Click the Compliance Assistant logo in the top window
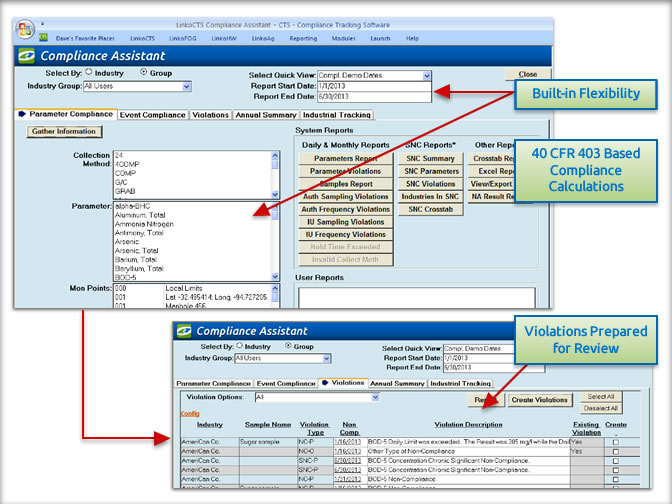 [26, 56]
